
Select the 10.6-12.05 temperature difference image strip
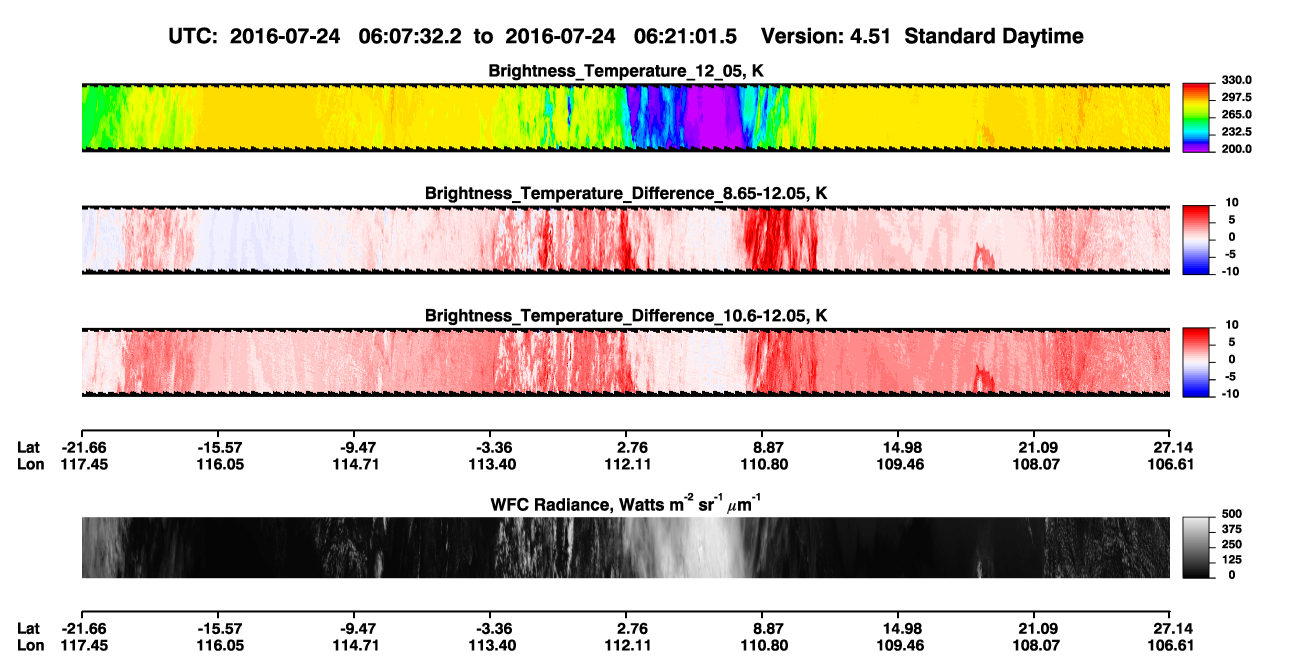625,362
